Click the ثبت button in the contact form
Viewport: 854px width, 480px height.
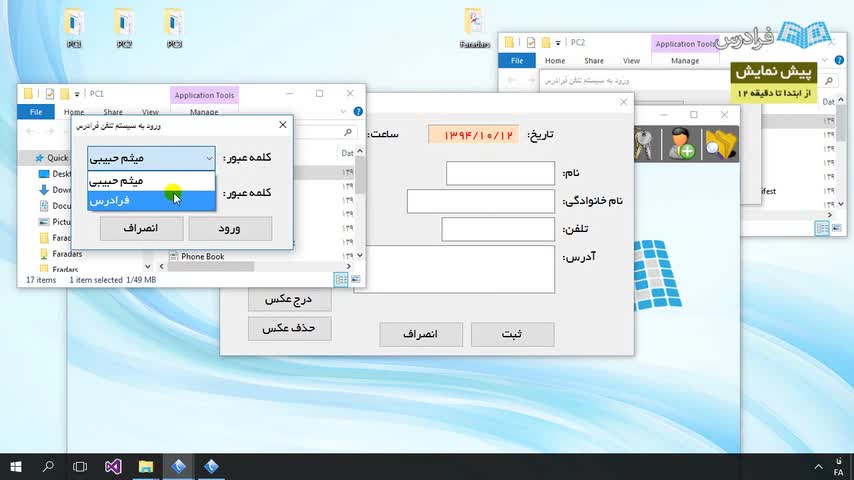click(x=513, y=334)
